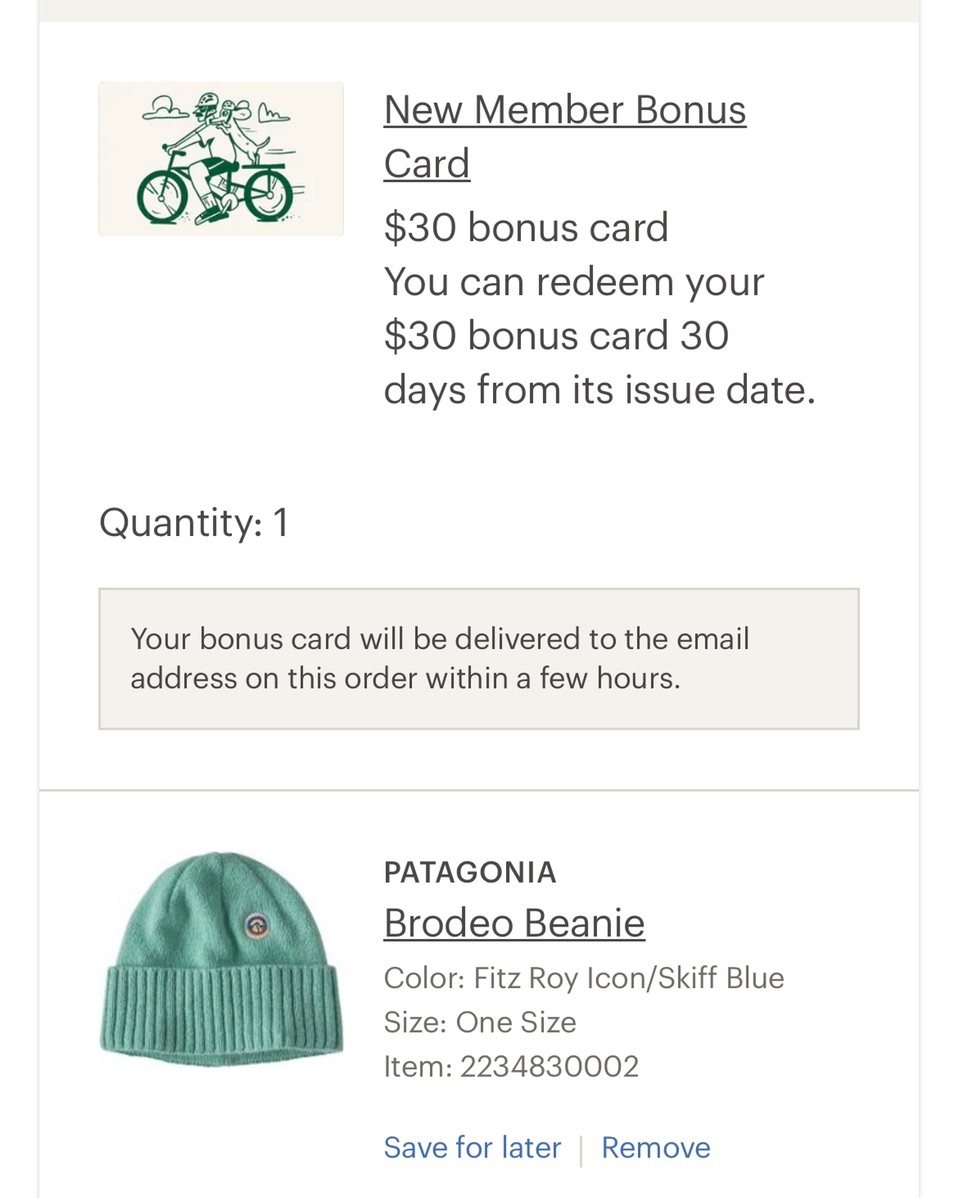Click the Size: One Size text
Viewport: 958px width, 1198px height.
pos(480,1022)
